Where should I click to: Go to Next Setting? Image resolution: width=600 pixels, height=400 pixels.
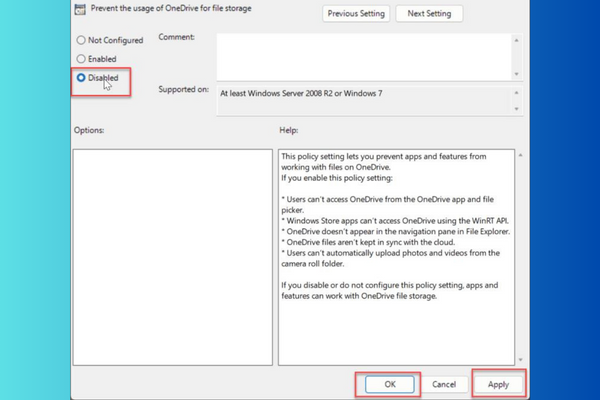[x=429, y=14]
